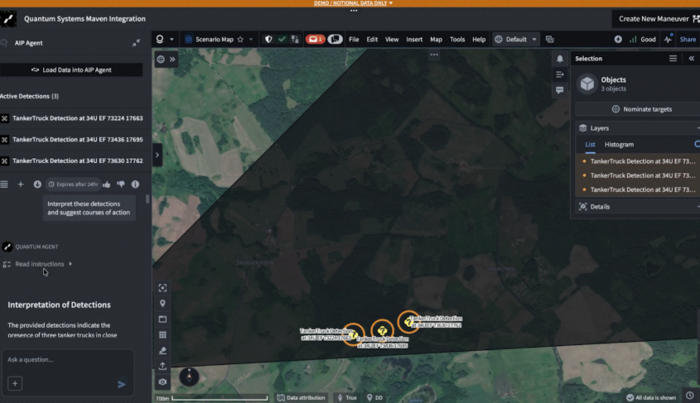Expand the Details section
The image size is (700, 403).
click(x=600, y=207)
